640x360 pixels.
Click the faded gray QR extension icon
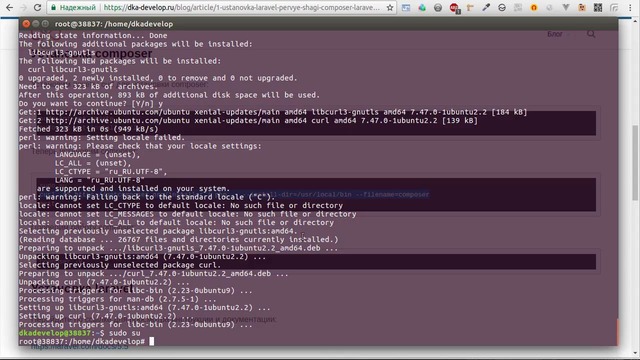518,7
